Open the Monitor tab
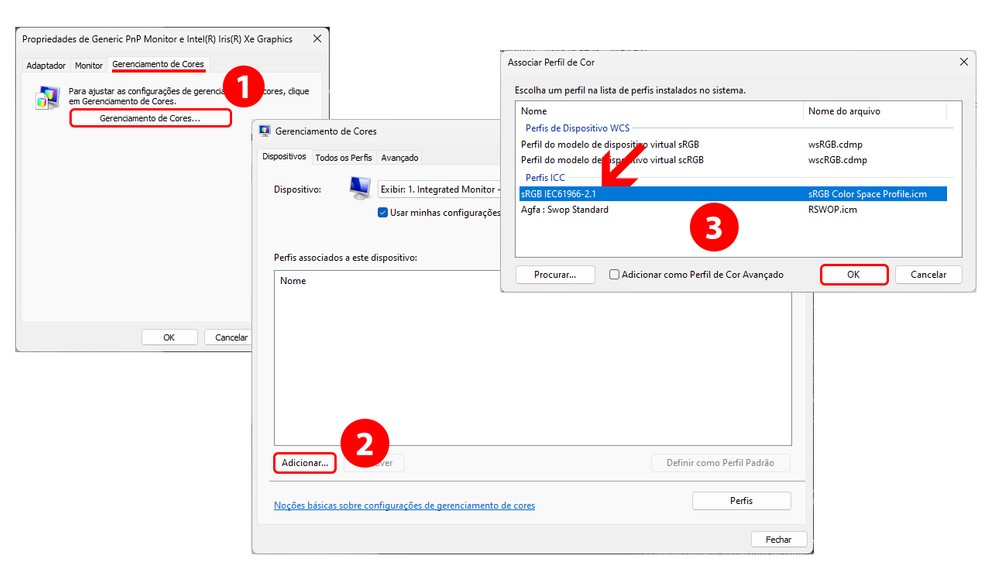The image size is (1000, 586). click(x=89, y=66)
